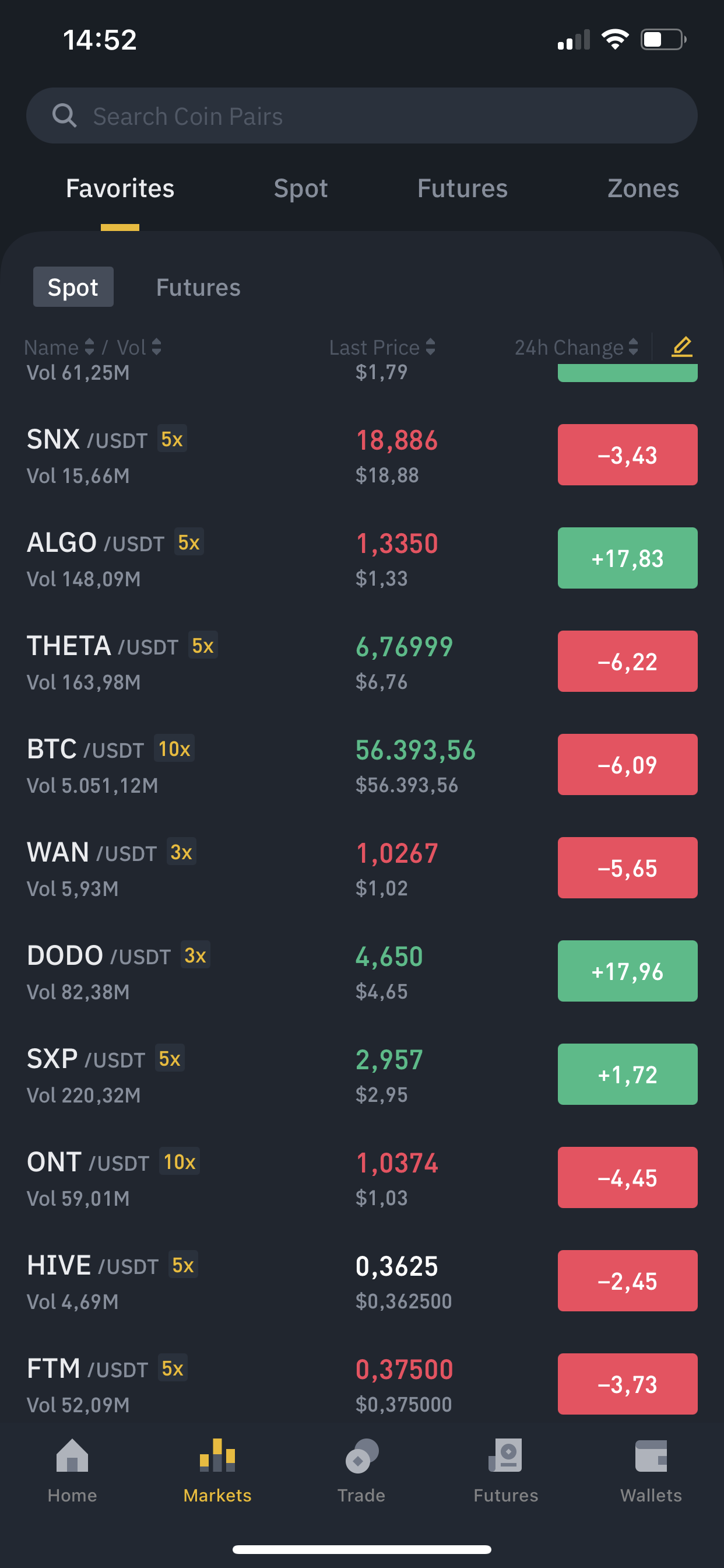Open the DODO/USDT pair row
This screenshot has height=1568, width=724.
coord(362,971)
